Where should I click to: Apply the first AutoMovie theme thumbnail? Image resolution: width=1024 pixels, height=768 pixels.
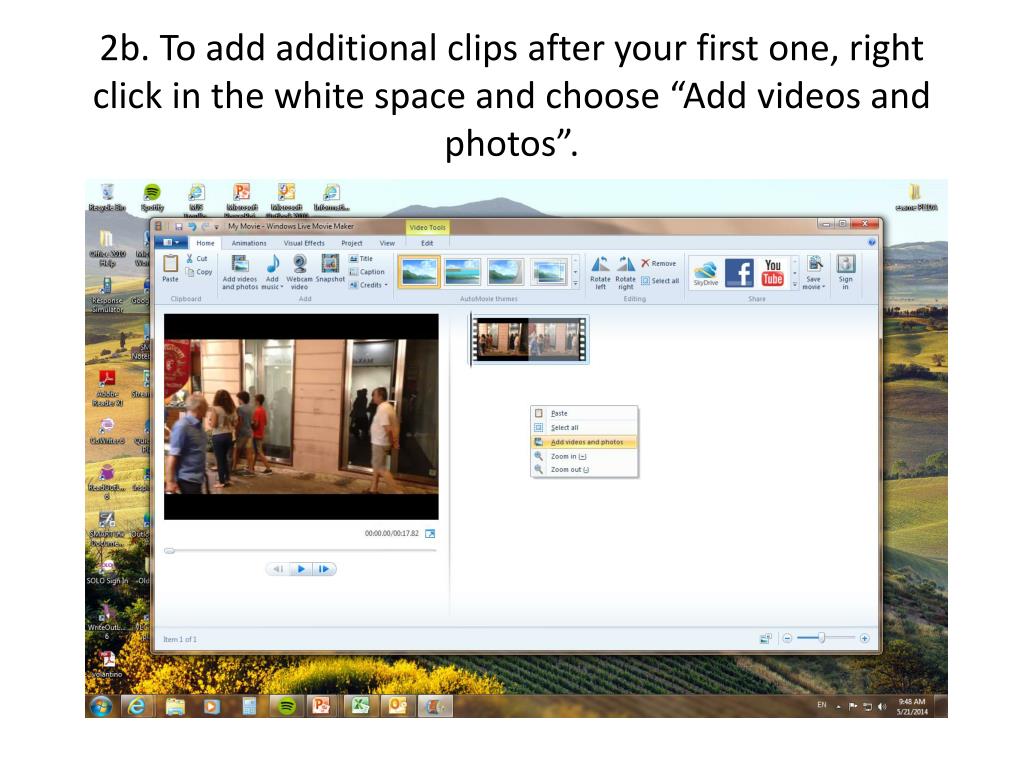(x=419, y=272)
